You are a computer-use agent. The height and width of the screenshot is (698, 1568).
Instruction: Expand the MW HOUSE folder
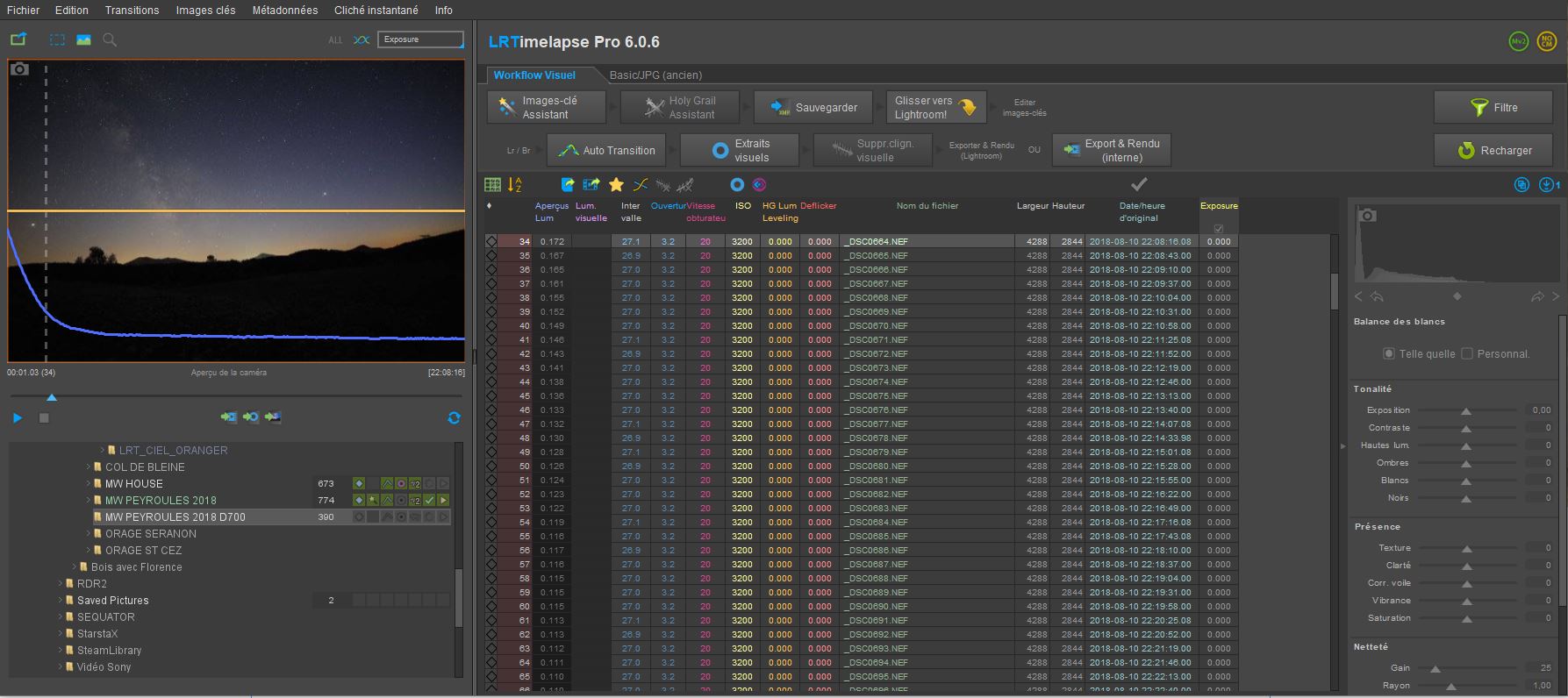pos(89,484)
